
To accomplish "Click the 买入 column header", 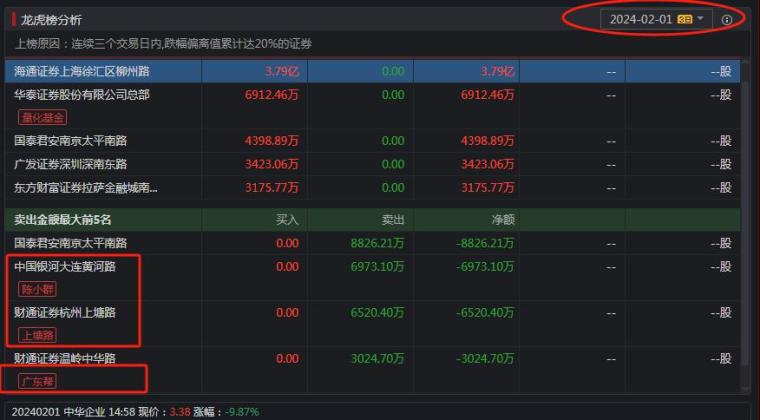I will pyautogui.click(x=287, y=220).
